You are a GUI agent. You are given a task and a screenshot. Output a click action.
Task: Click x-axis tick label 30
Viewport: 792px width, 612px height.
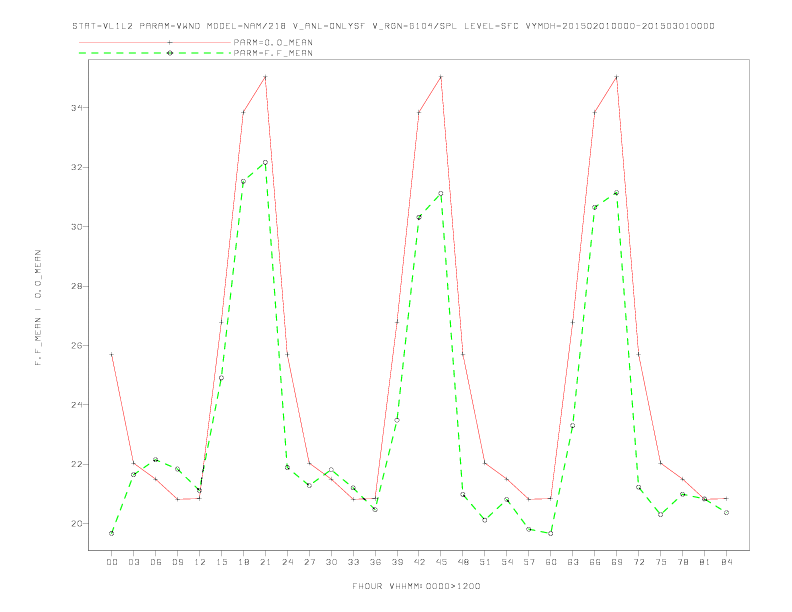(x=331, y=562)
